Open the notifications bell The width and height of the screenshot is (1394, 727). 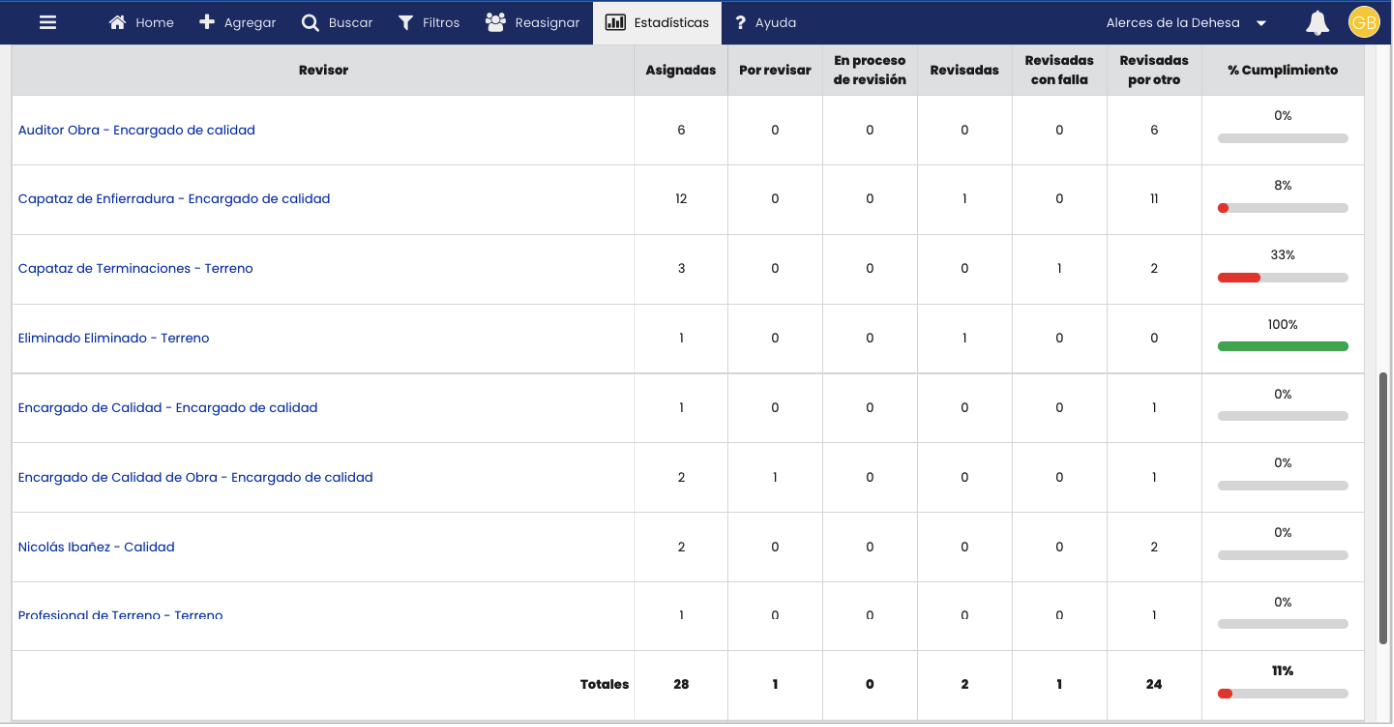(1317, 23)
